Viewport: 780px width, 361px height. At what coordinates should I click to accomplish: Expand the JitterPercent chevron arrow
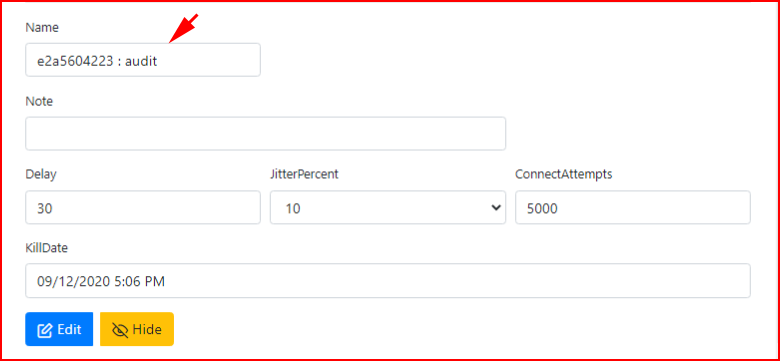(495, 208)
